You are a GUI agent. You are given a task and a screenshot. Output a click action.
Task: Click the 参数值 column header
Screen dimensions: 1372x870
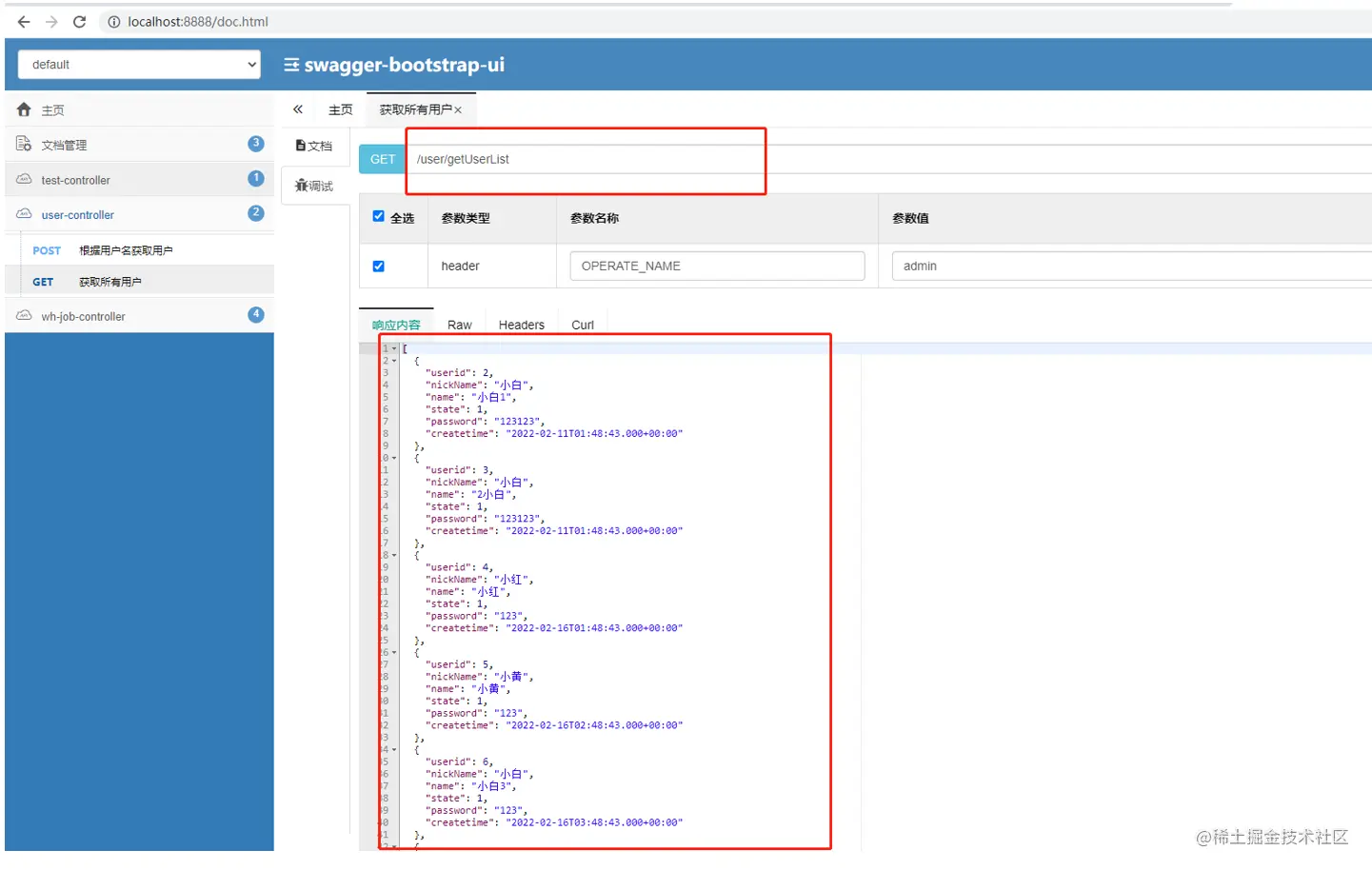point(910,218)
